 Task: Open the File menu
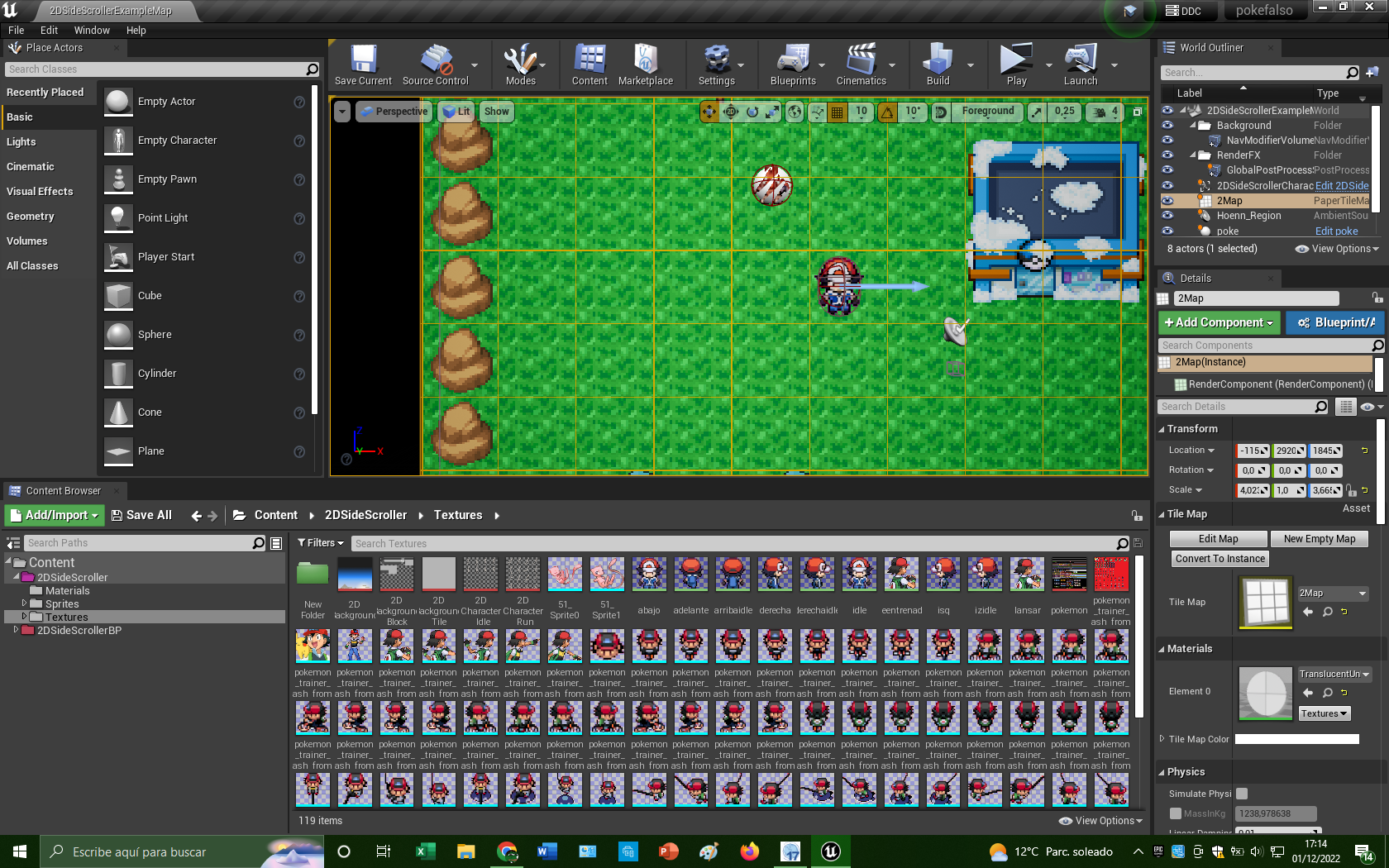click(x=17, y=31)
